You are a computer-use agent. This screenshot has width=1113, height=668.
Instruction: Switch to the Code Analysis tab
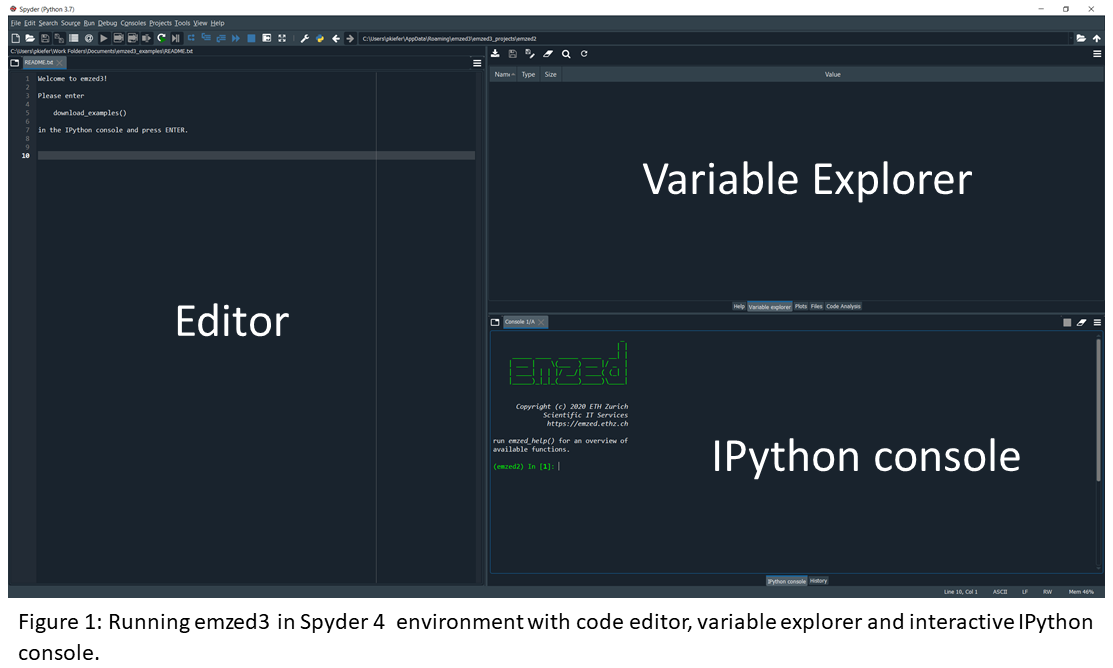843,307
